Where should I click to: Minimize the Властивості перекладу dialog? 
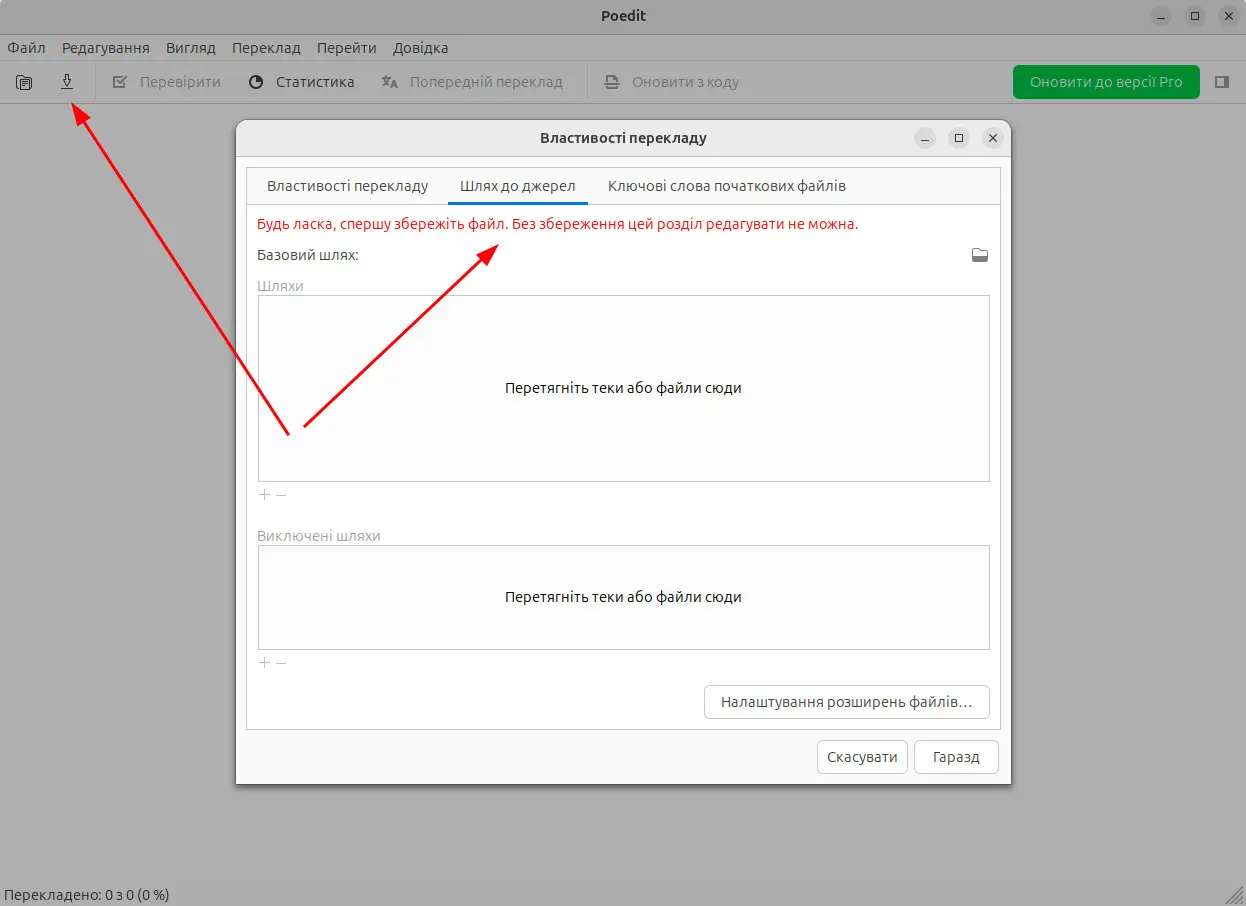[x=925, y=138]
